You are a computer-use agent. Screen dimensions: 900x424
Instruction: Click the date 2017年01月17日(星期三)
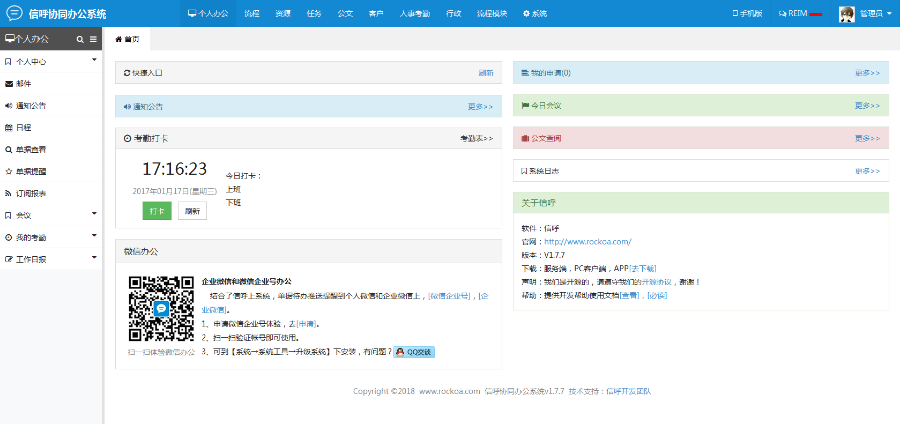[x=174, y=191]
